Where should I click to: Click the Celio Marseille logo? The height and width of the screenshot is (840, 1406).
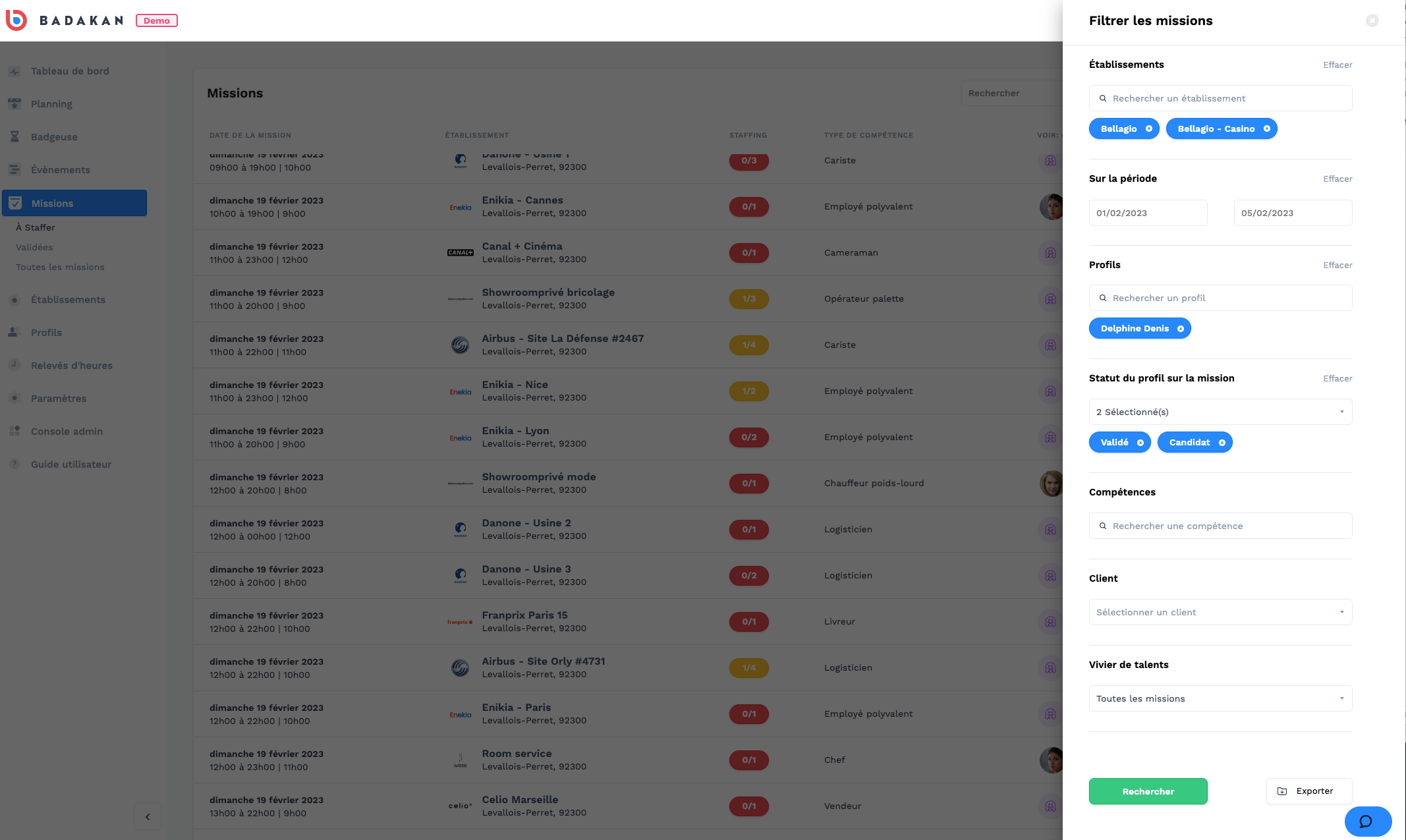(x=460, y=806)
